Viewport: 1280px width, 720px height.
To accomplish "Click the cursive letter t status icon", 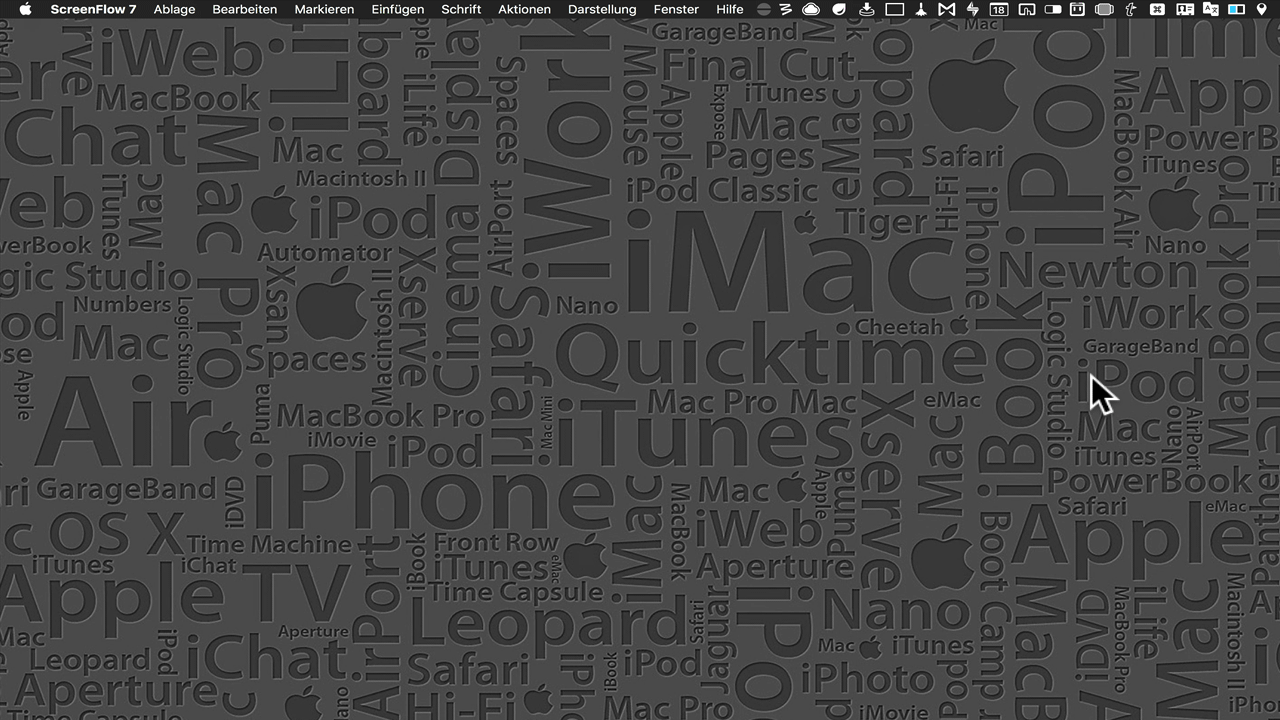I will [1131, 9].
